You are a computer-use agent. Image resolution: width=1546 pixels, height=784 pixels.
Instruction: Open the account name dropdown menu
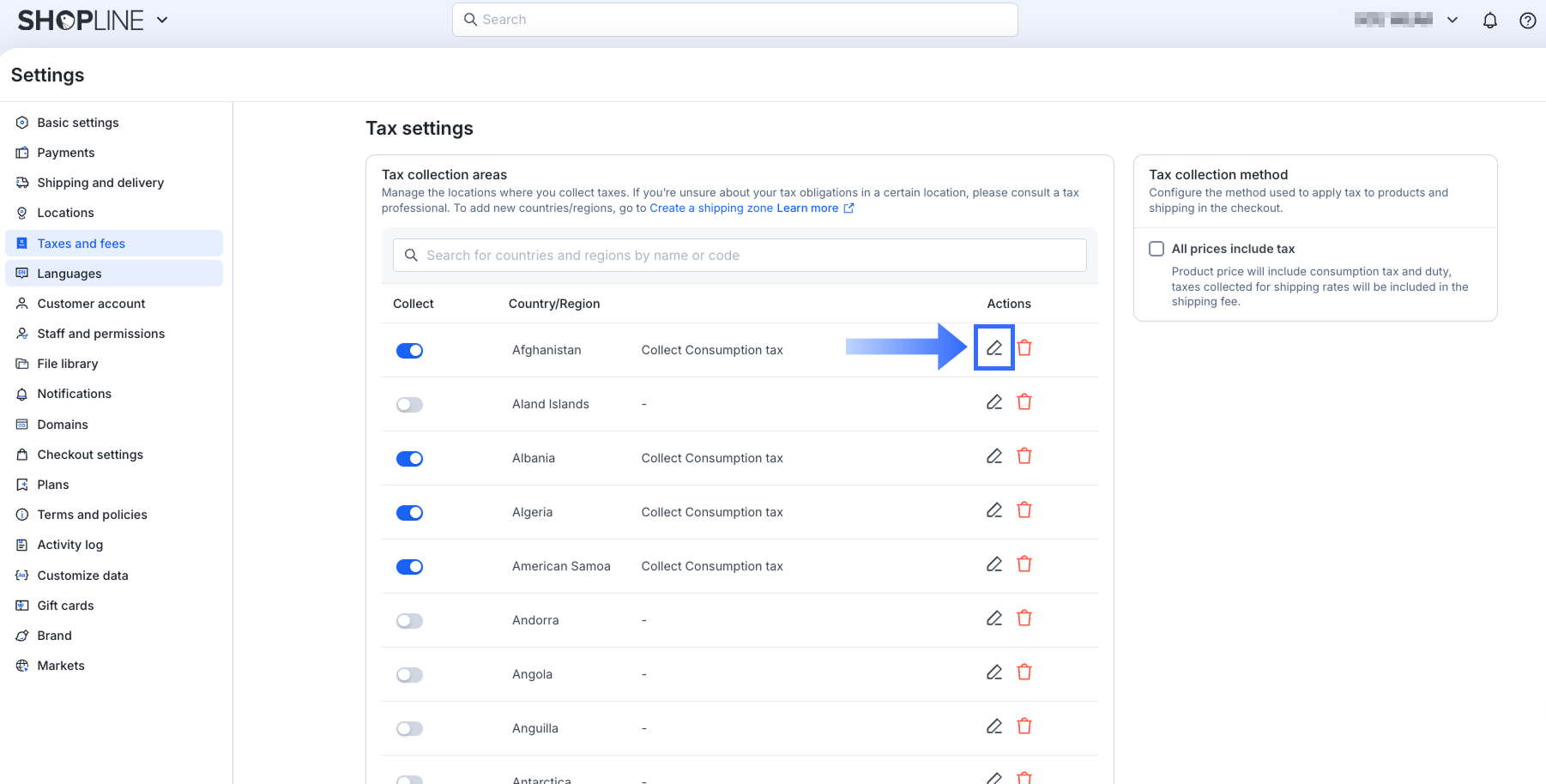coord(1452,20)
